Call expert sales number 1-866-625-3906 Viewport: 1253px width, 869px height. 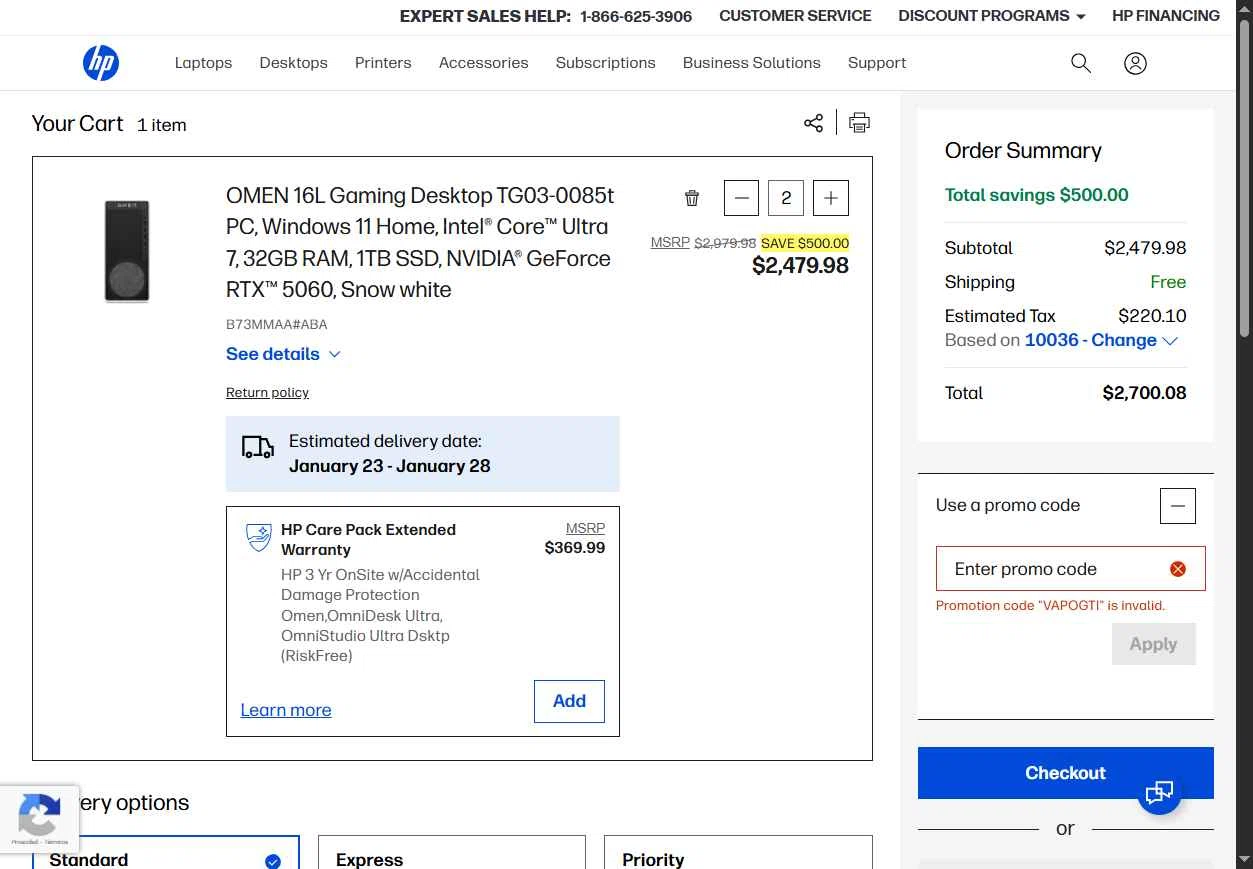click(x=636, y=16)
